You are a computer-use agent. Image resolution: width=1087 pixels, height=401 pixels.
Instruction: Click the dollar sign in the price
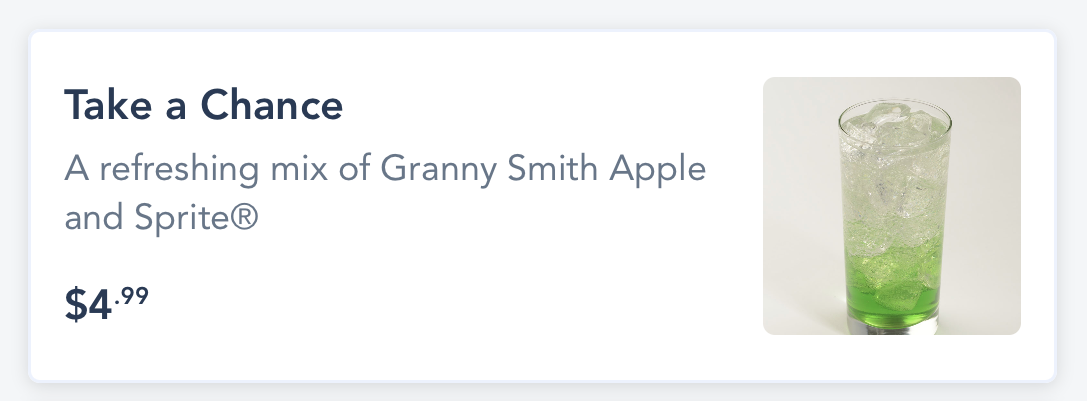coord(76,305)
